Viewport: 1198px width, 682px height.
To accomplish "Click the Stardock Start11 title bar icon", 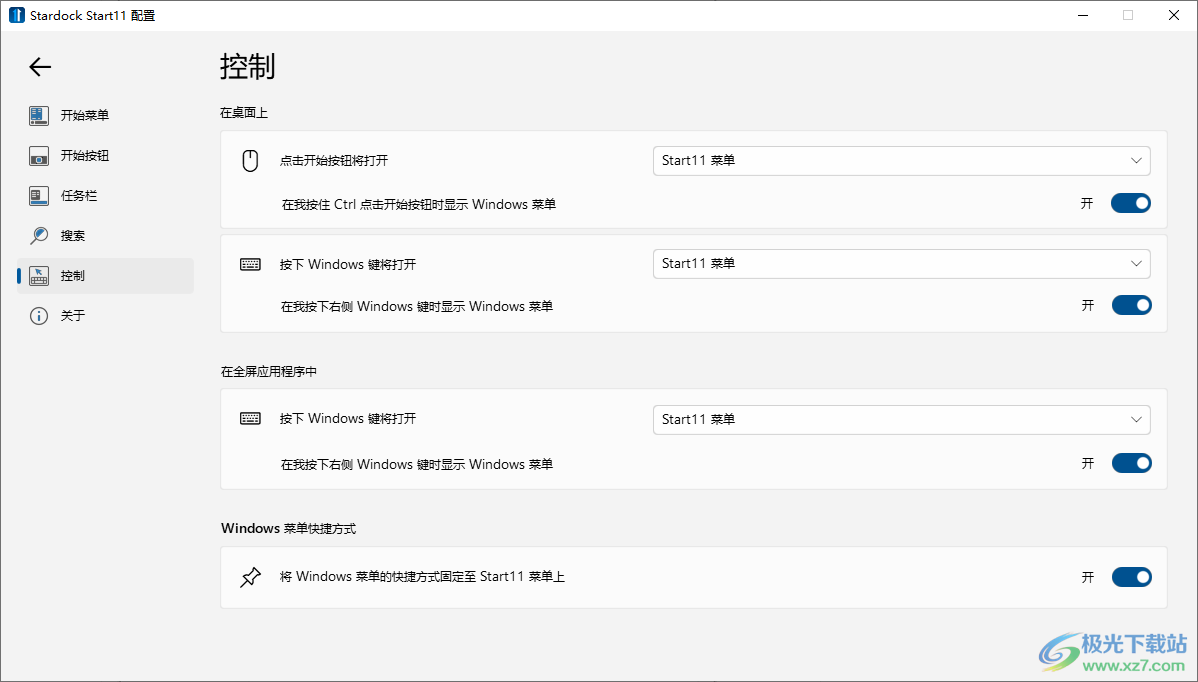I will point(16,15).
